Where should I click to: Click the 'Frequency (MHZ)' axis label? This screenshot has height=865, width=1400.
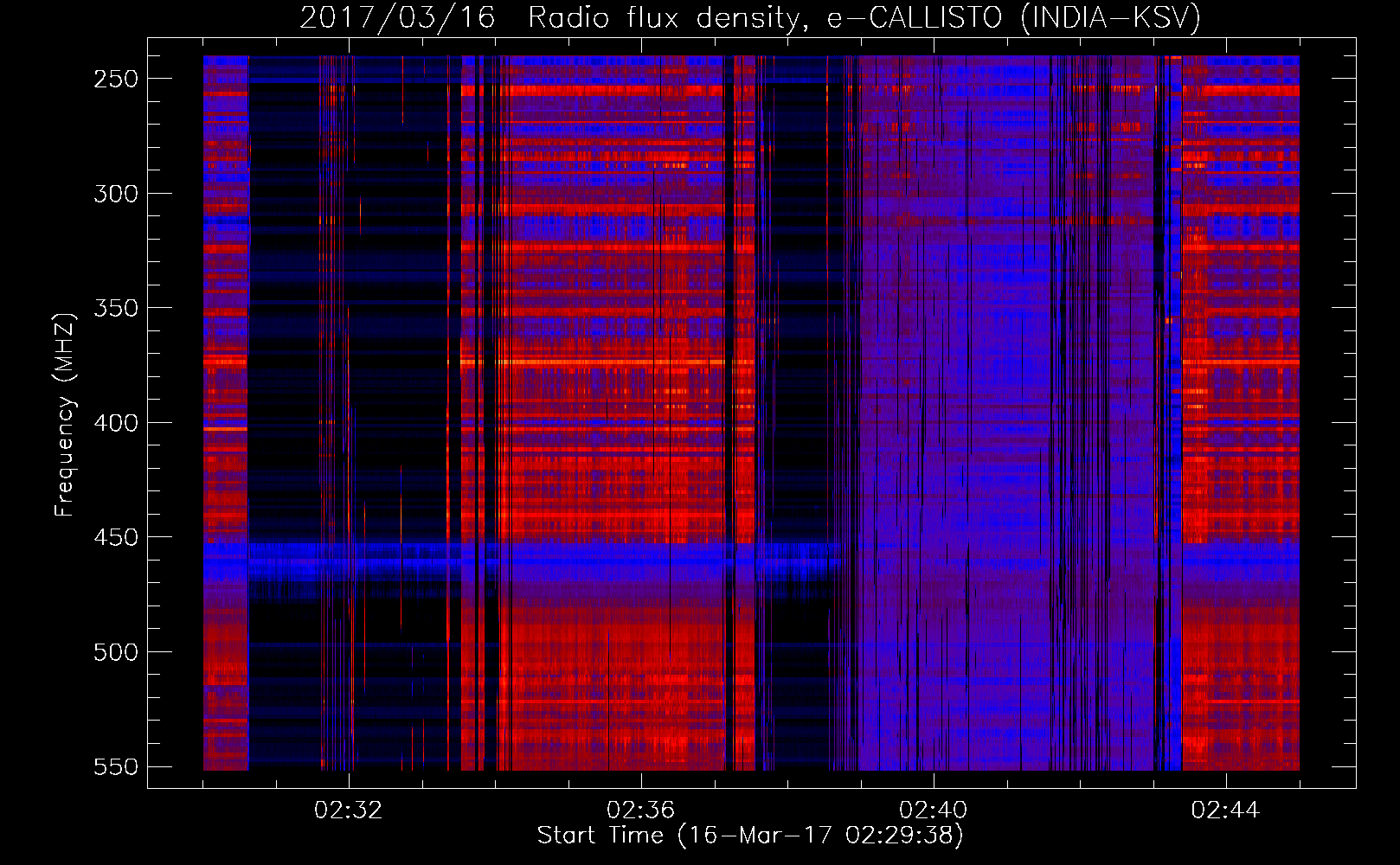(x=65, y=415)
